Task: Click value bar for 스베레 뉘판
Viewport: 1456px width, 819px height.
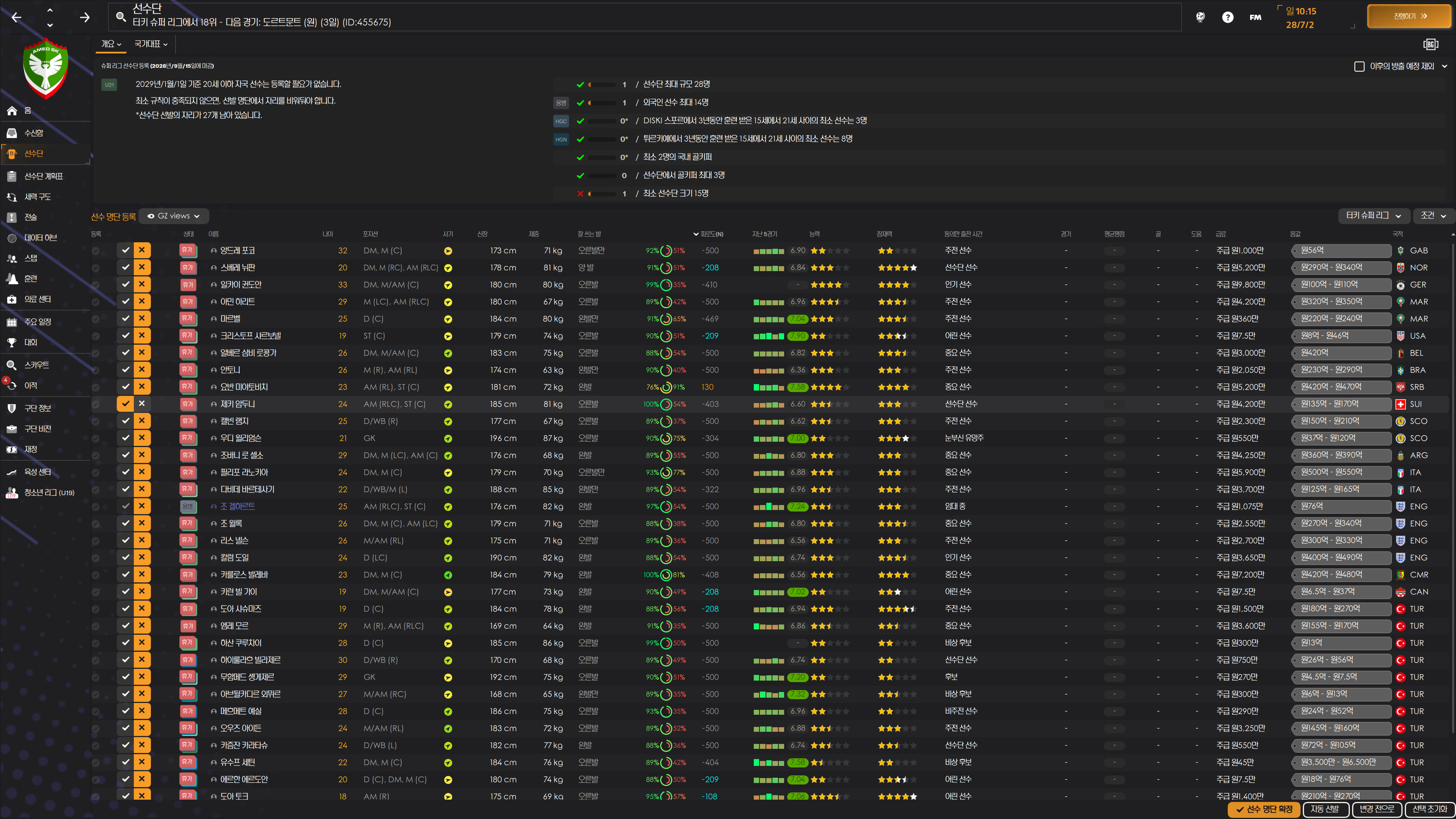Action: point(1341,267)
